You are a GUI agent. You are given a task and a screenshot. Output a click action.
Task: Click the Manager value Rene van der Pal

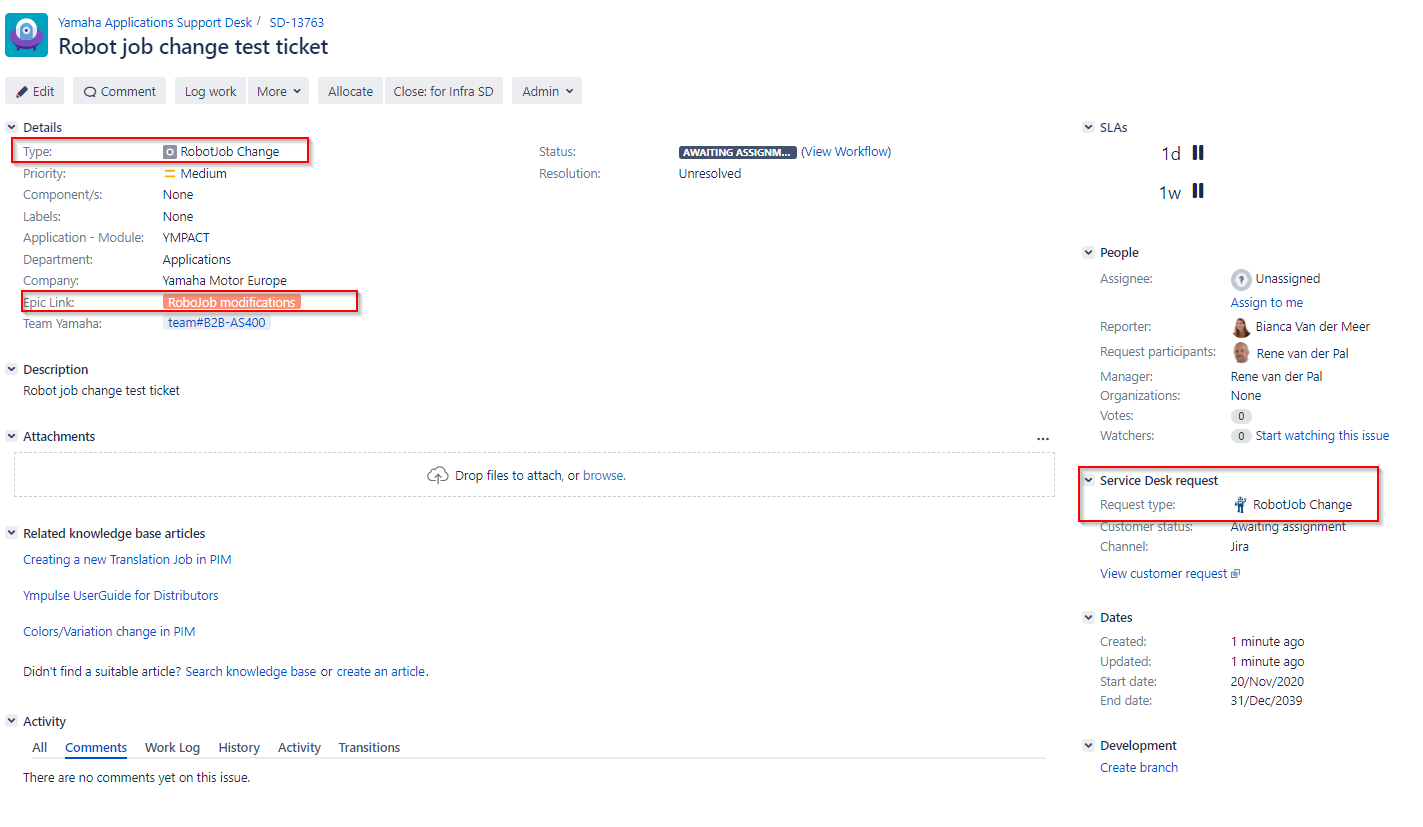pos(1276,377)
